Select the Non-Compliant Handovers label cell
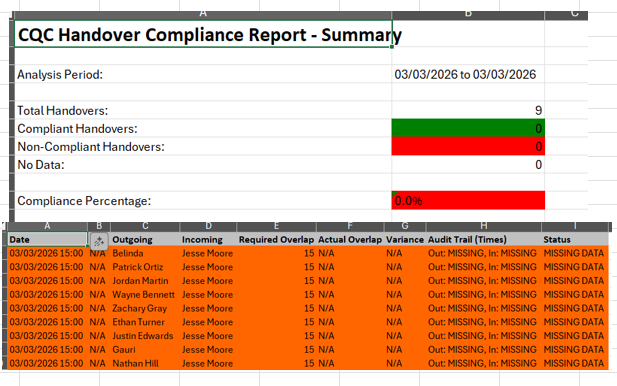 (203, 146)
